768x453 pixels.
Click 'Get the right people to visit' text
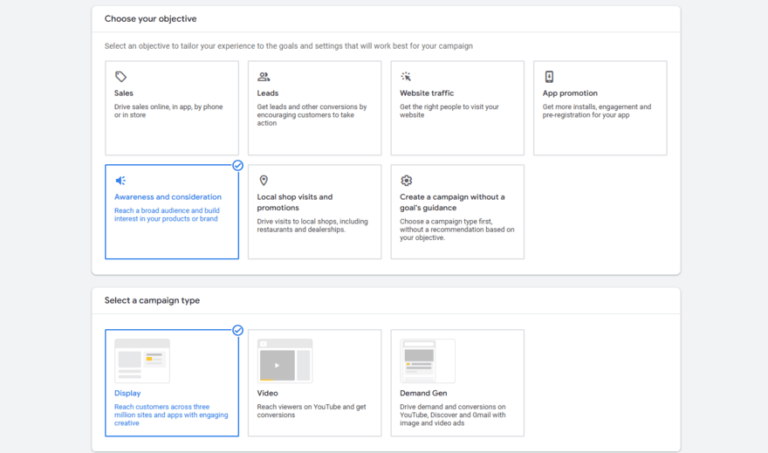tap(449, 111)
